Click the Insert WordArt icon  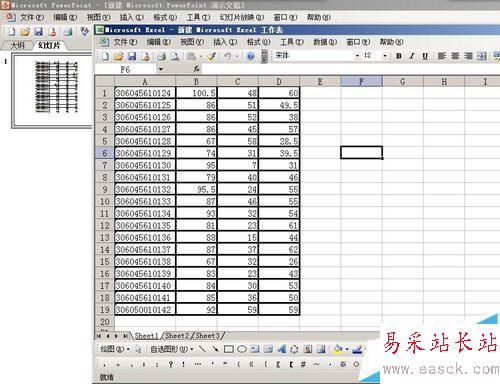pos(282,349)
